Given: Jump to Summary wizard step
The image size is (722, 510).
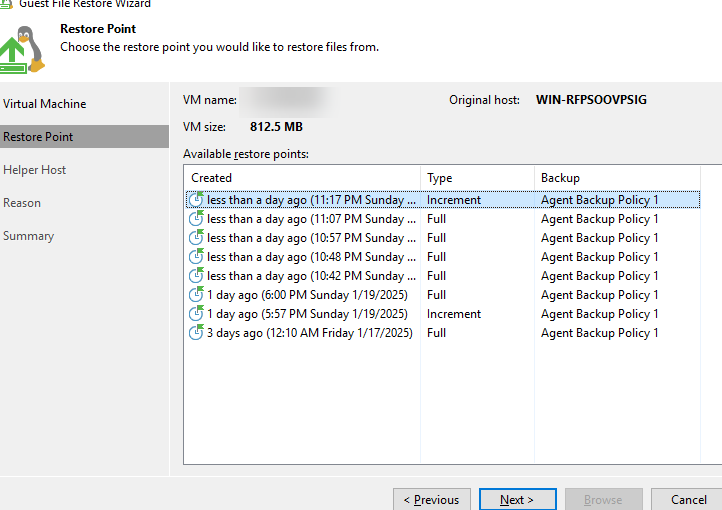Looking at the screenshot, I should point(28,236).
